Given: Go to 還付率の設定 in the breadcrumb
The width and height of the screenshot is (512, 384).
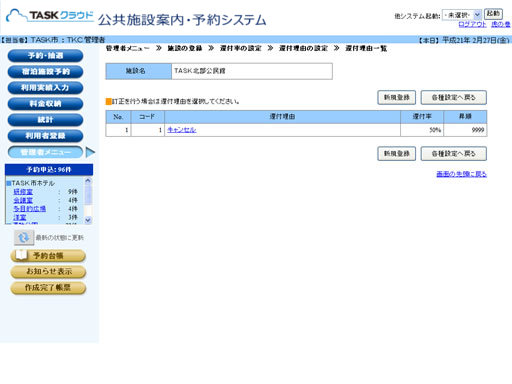Looking at the screenshot, I should (x=241, y=48).
